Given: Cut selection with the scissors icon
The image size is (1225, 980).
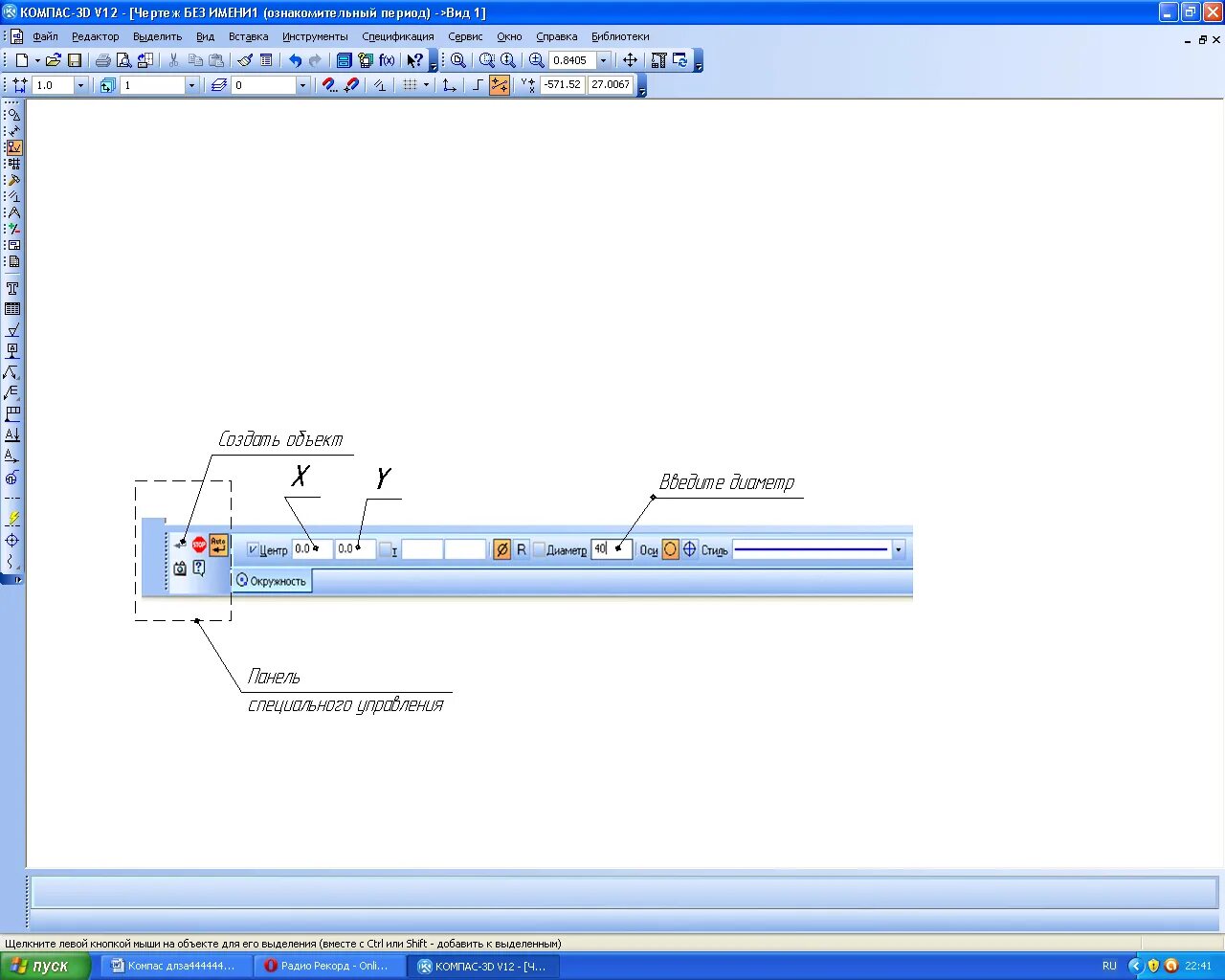Looking at the screenshot, I should click(173, 60).
